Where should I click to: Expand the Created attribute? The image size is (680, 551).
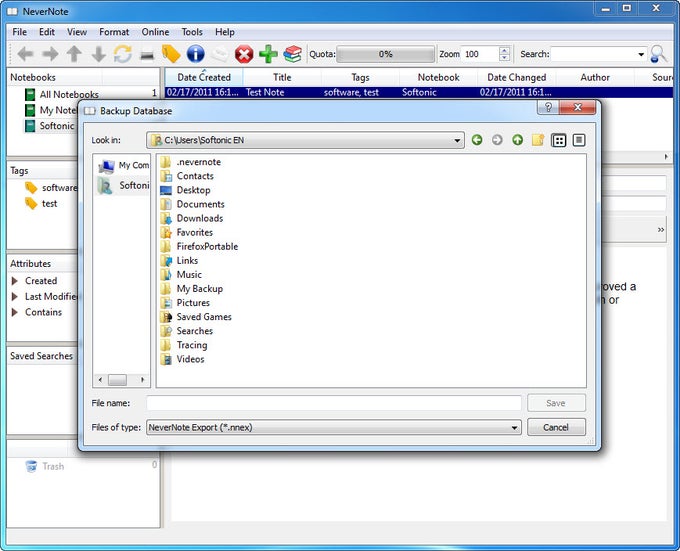pyautogui.click(x=14, y=281)
